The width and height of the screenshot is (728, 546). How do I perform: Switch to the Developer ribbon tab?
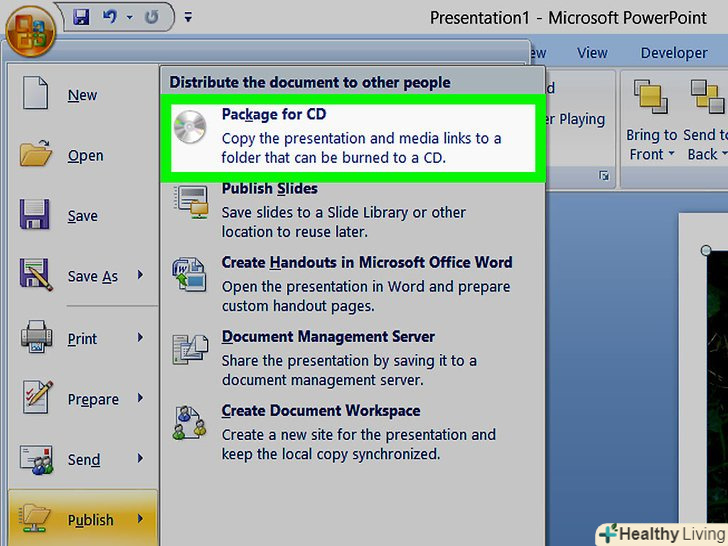(674, 53)
